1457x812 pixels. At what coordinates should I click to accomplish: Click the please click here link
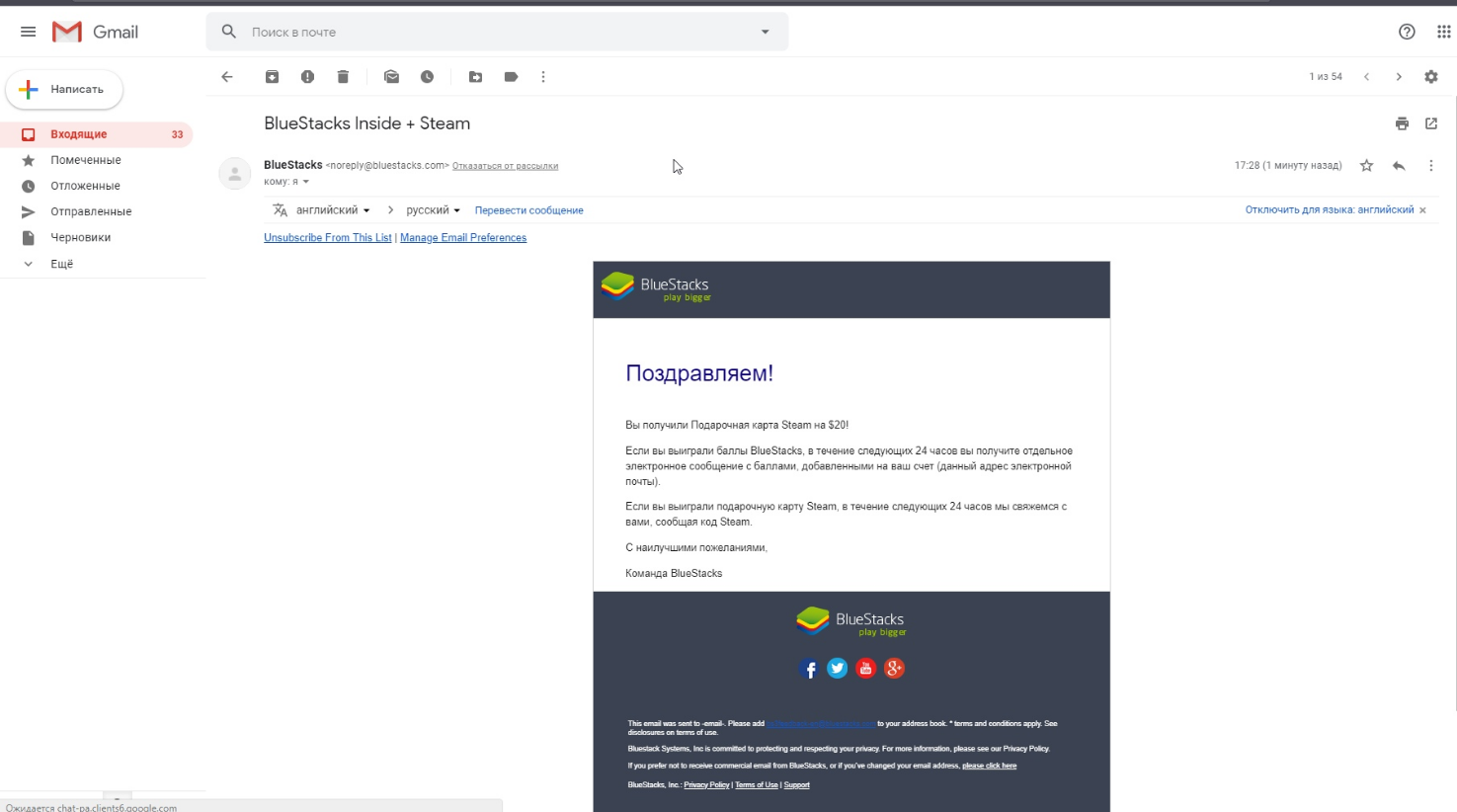(x=989, y=766)
